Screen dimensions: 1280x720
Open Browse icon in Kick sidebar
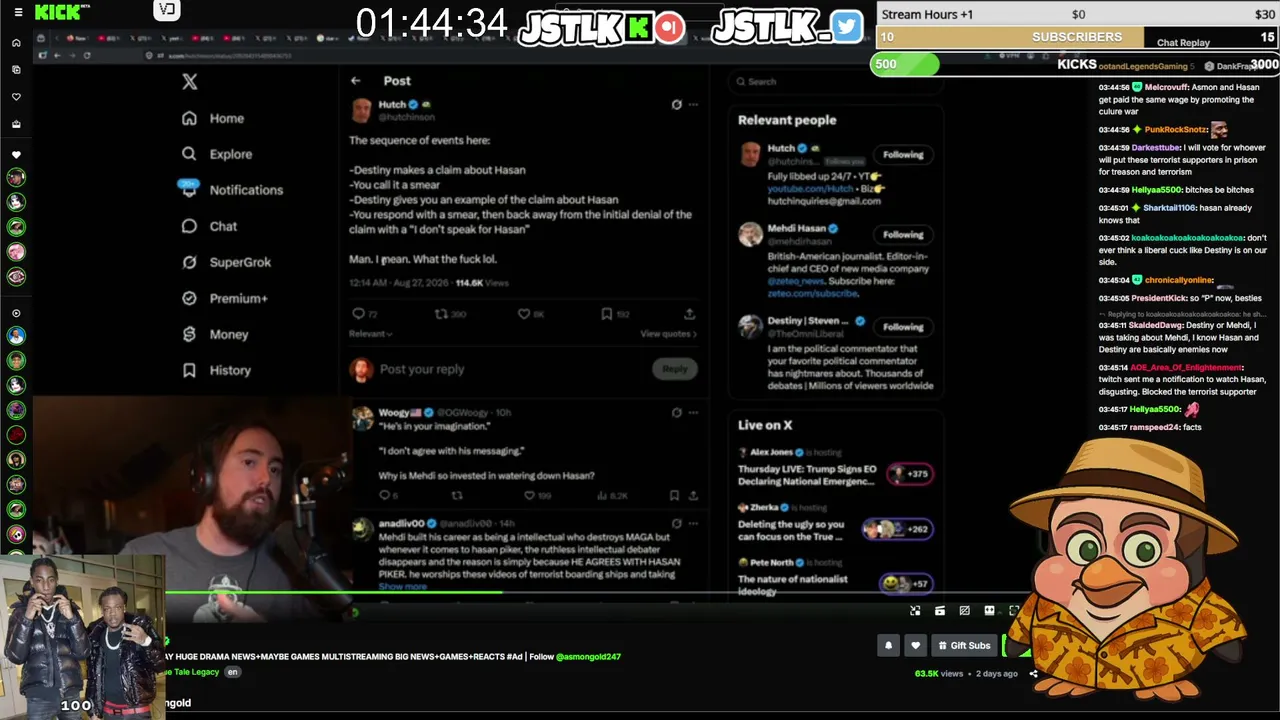(x=16, y=70)
